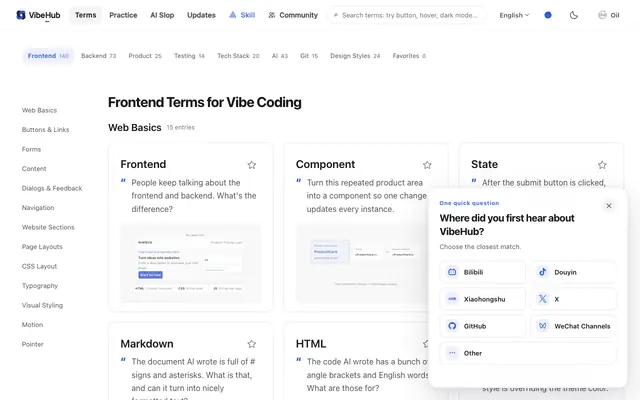Close the quick question survey popup
The height and width of the screenshot is (400, 640).
coord(609,206)
